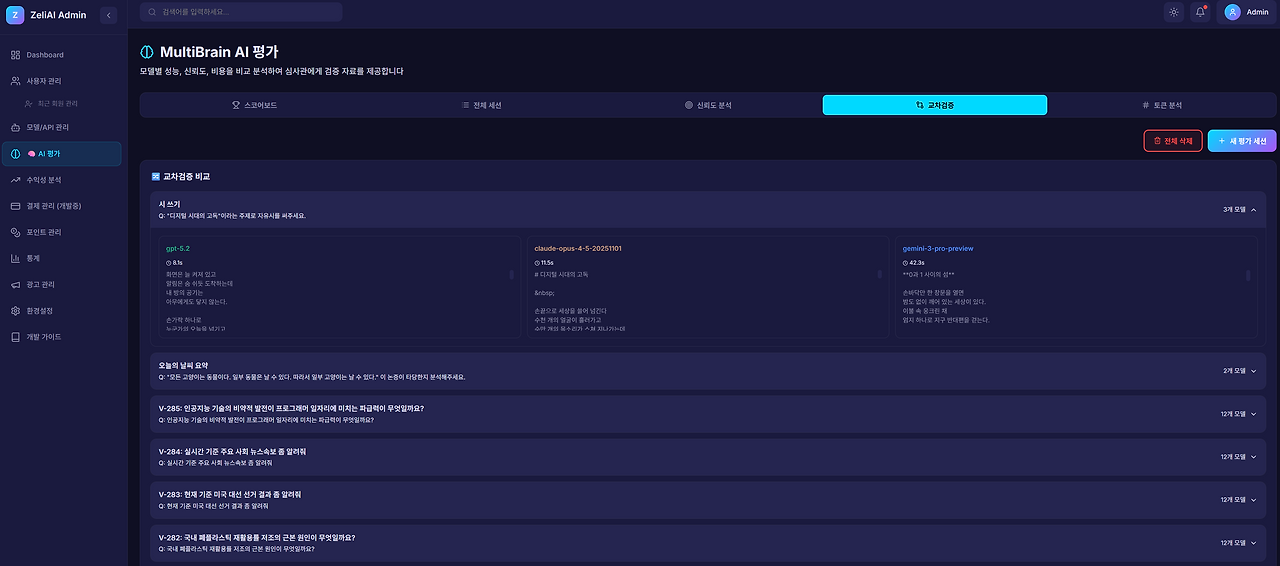Click the Admin user avatar
Image resolution: width=1280 pixels, height=566 pixels.
pyautogui.click(x=1232, y=12)
